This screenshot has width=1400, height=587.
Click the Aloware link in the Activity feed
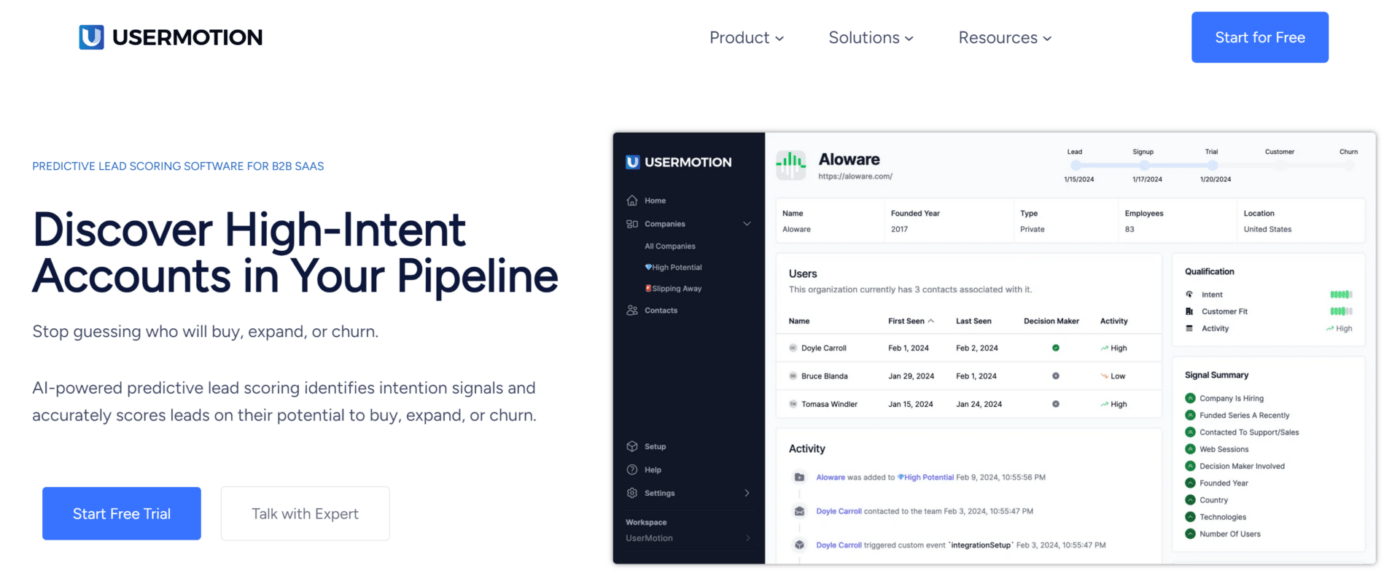click(x=831, y=478)
